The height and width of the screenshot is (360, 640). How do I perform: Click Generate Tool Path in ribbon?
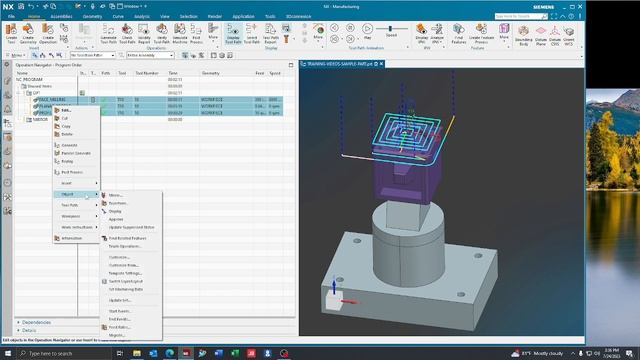pos(108,33)
